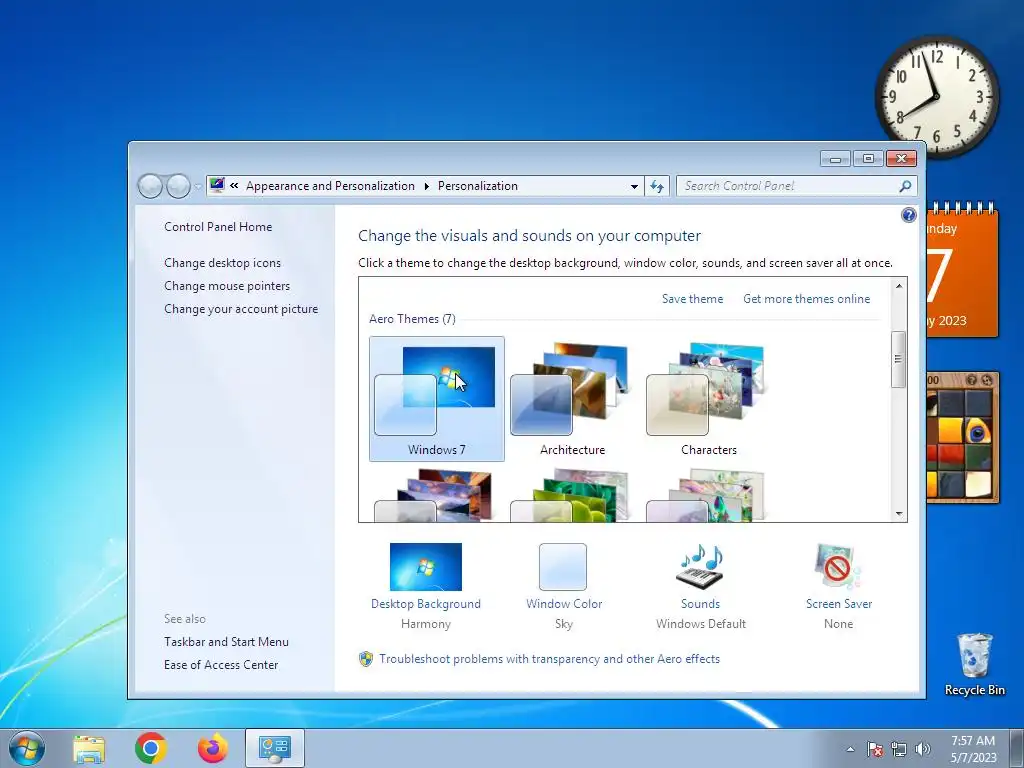
Task: Click the theme list scroll down arrow
Action: tap(899, 514)
